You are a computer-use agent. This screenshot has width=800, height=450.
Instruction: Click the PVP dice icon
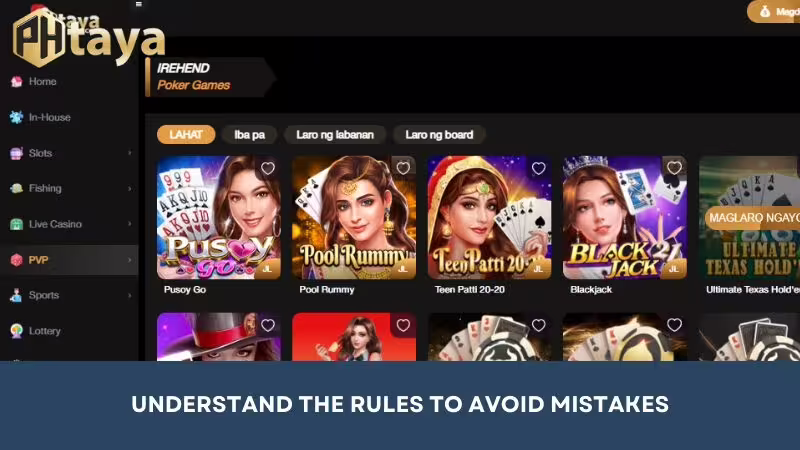(16, 260)
